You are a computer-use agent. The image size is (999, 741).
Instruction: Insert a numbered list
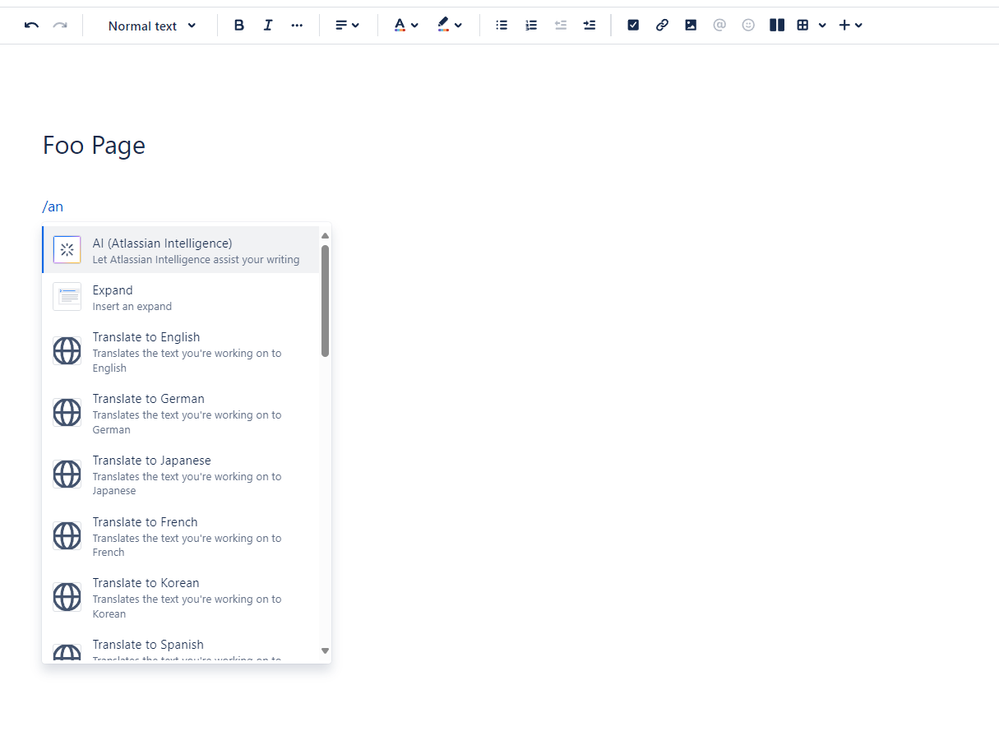pos(531,25)
